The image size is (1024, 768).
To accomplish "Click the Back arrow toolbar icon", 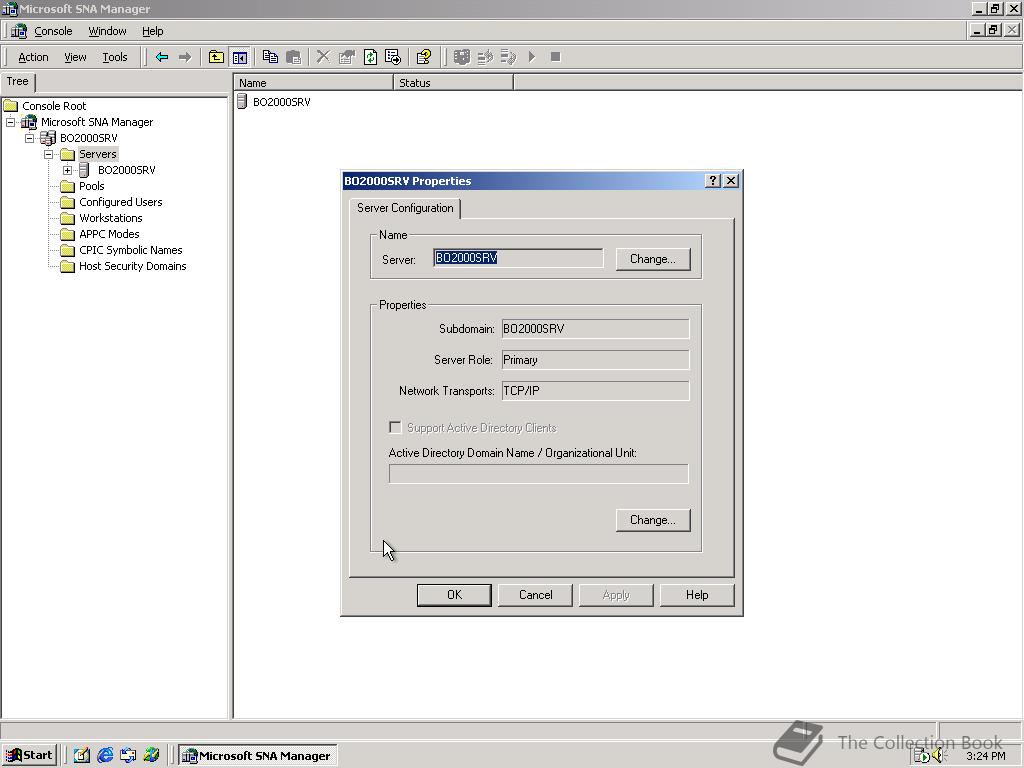I will [x=162, y=57].
